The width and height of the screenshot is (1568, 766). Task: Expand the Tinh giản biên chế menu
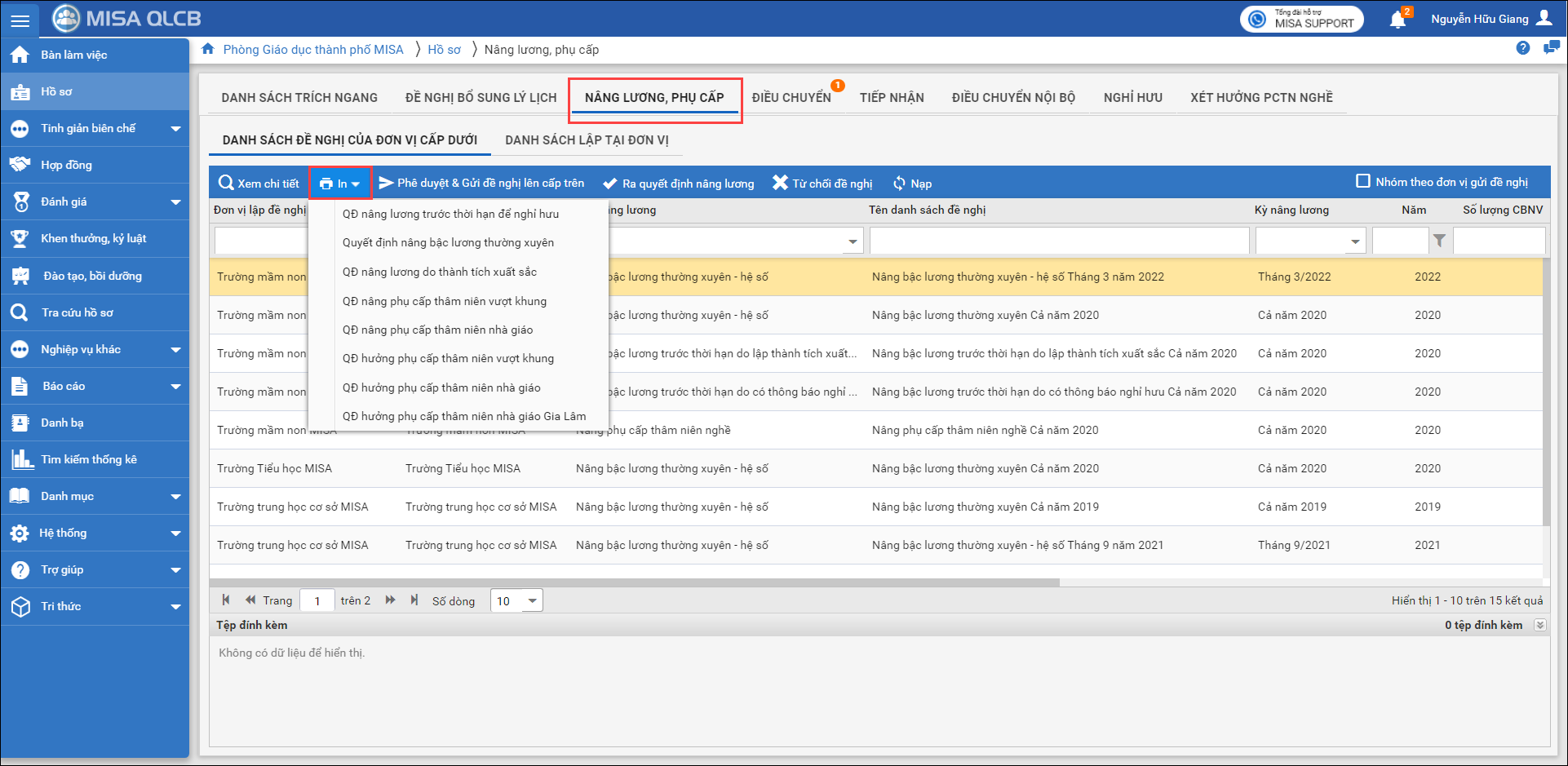click(x=175, y=129)
